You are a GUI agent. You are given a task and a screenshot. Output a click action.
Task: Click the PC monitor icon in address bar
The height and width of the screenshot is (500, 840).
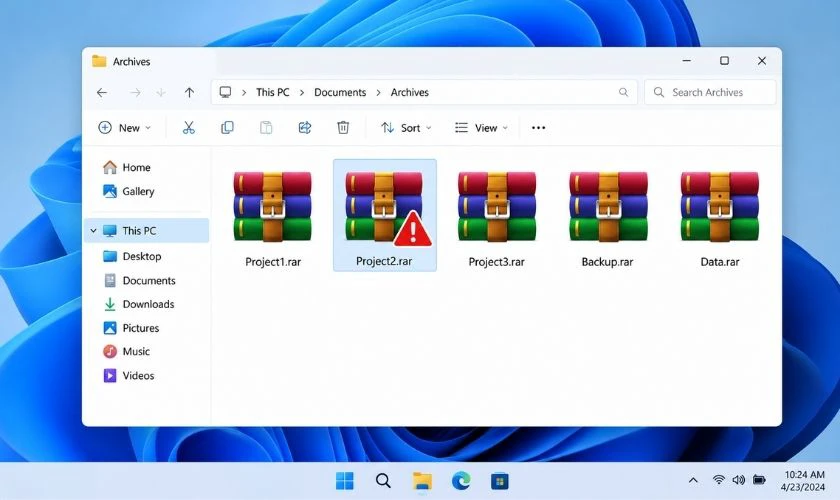(x=226, y=92)
